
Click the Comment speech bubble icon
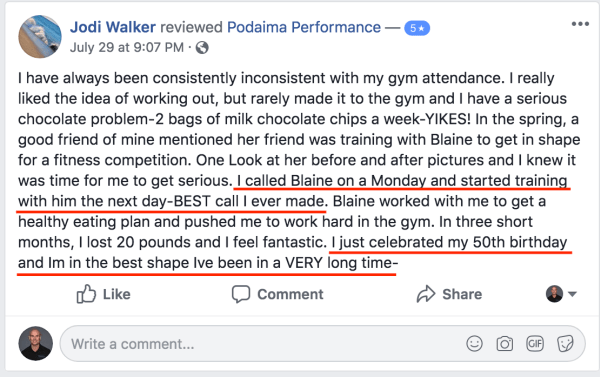click(241, 294)
